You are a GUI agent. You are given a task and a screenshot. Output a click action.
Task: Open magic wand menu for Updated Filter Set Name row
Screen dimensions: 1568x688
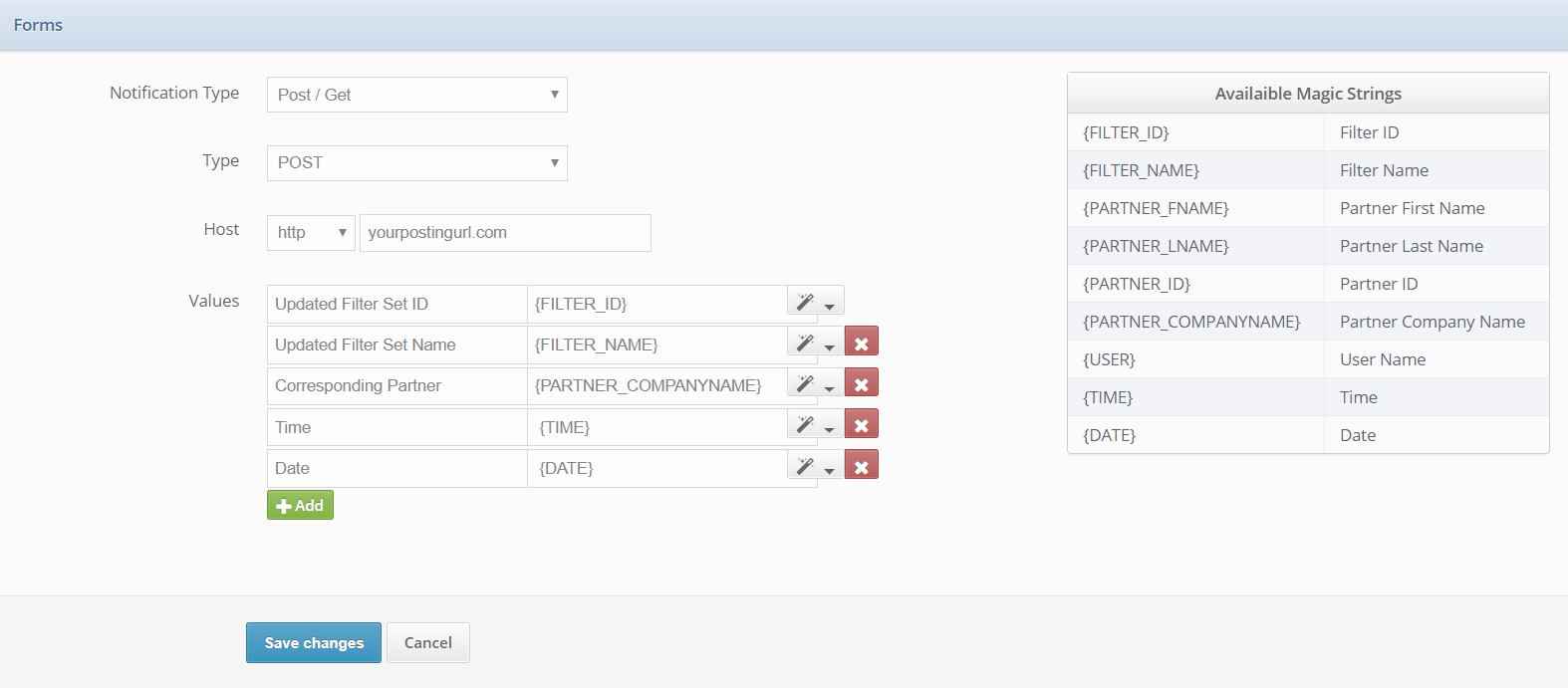point(816,343)
